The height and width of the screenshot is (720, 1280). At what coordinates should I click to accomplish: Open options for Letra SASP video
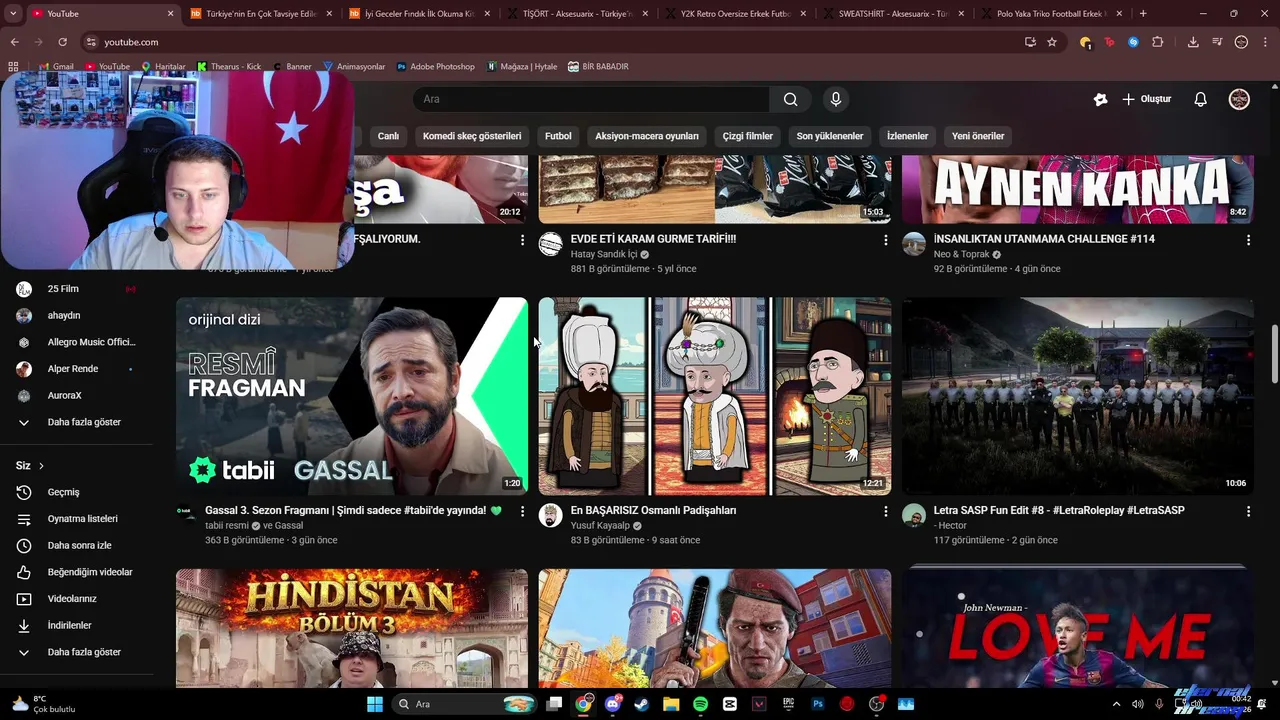click(x=1248, y=511)
